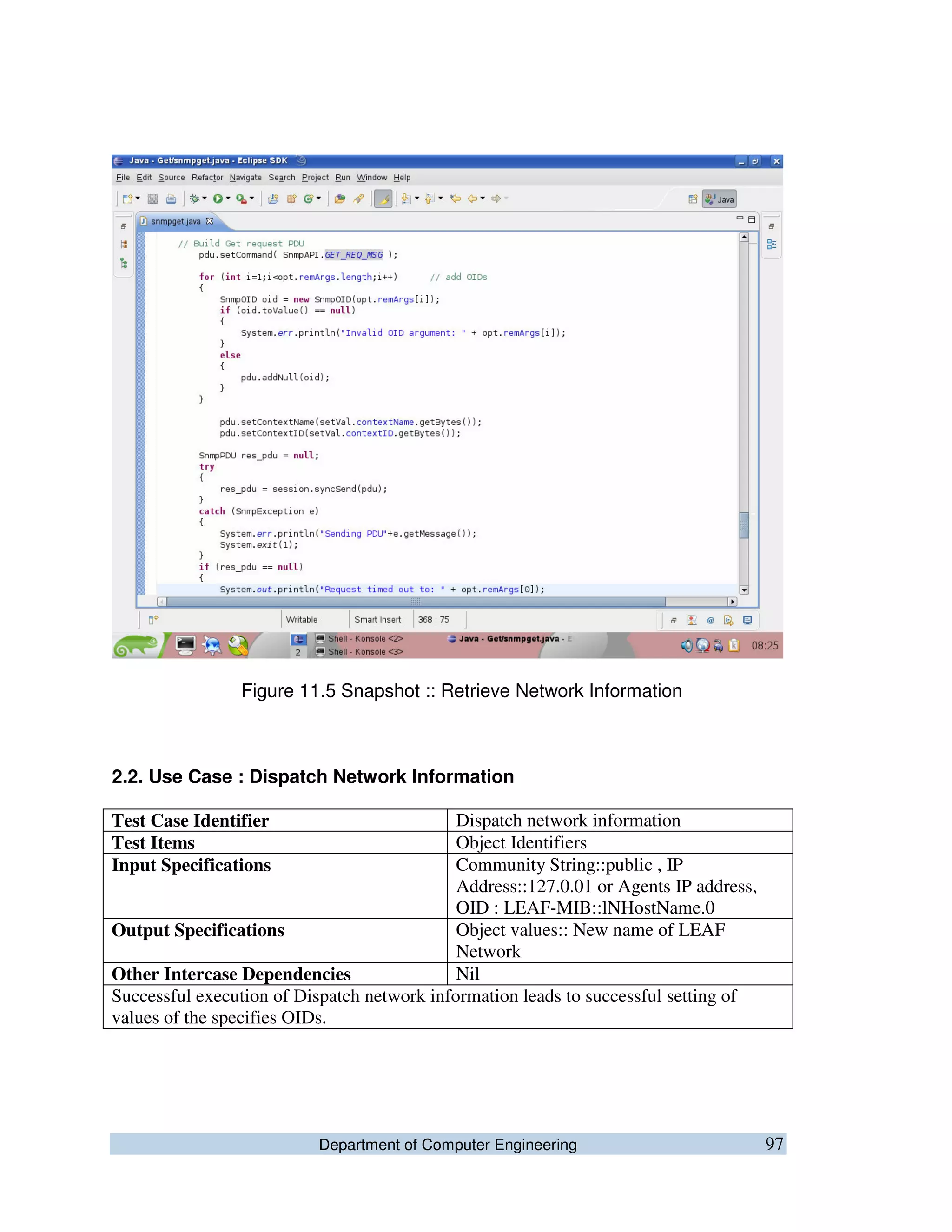Open the Console view icon in bottom bar
Viewport: 952px width, 1232px height.
[747, 621]
